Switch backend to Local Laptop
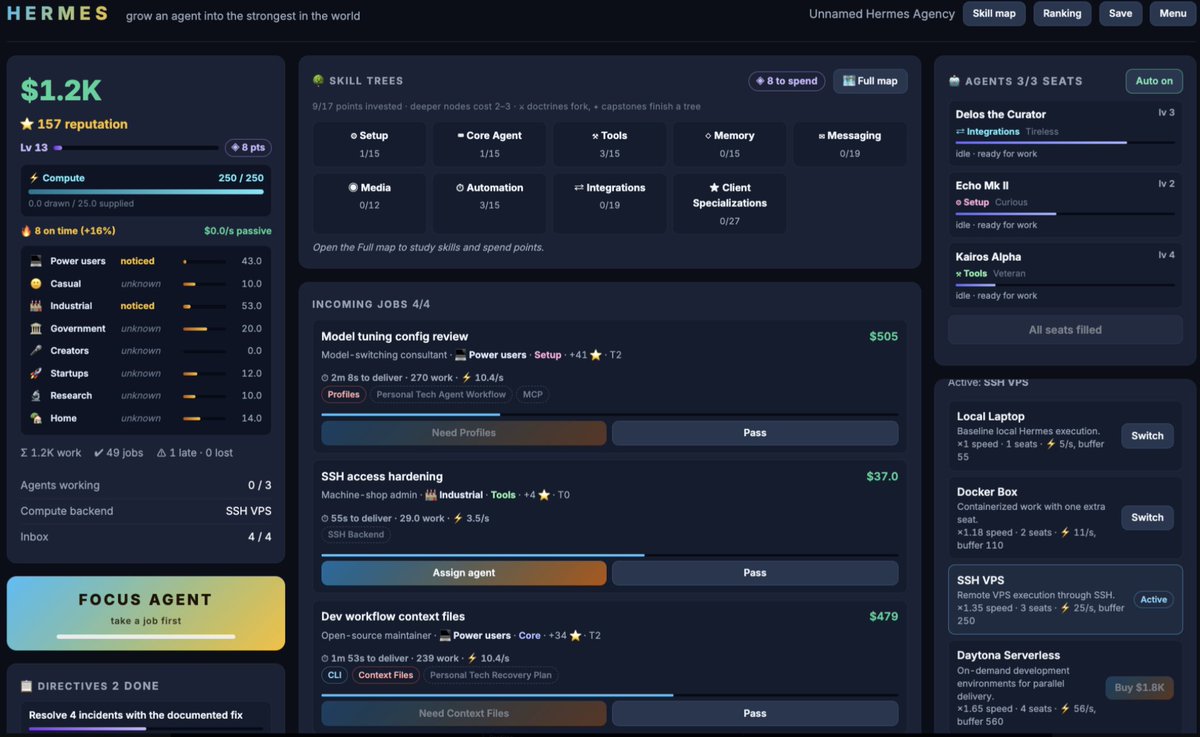Screen dimensions: 1200x737 (1147, 435)
